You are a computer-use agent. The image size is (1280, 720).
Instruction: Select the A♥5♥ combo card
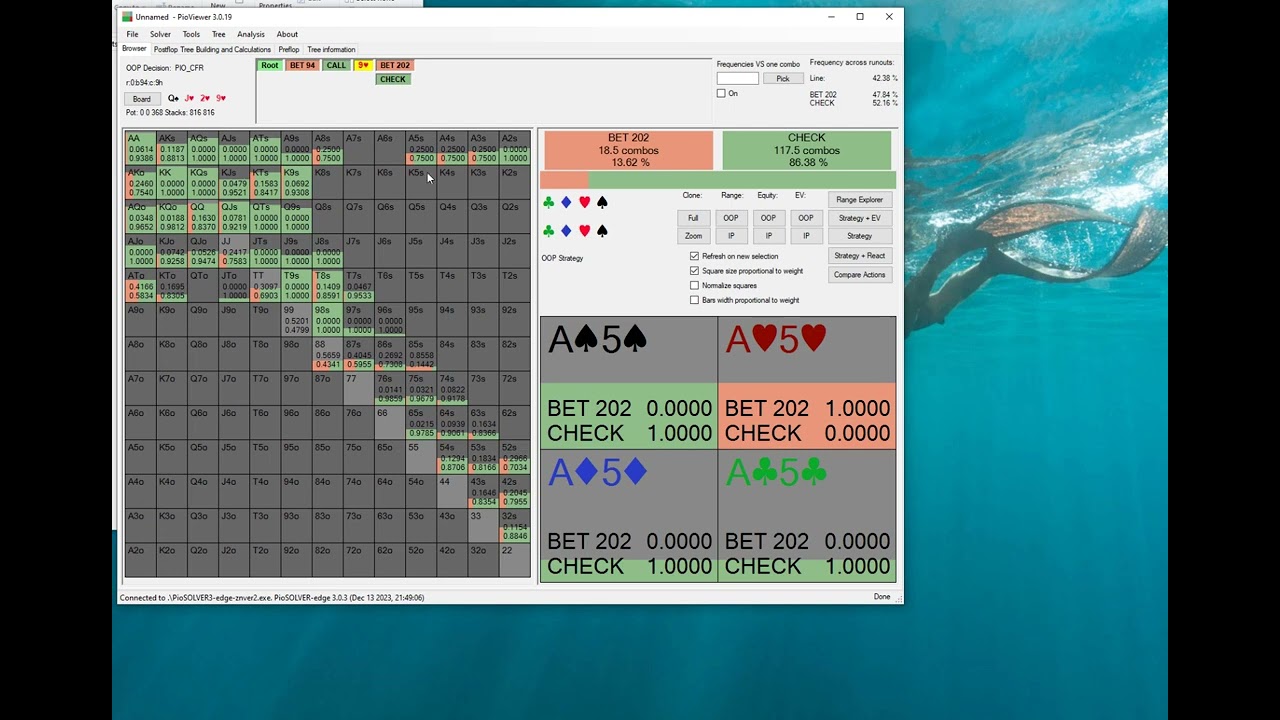[807, 383]
